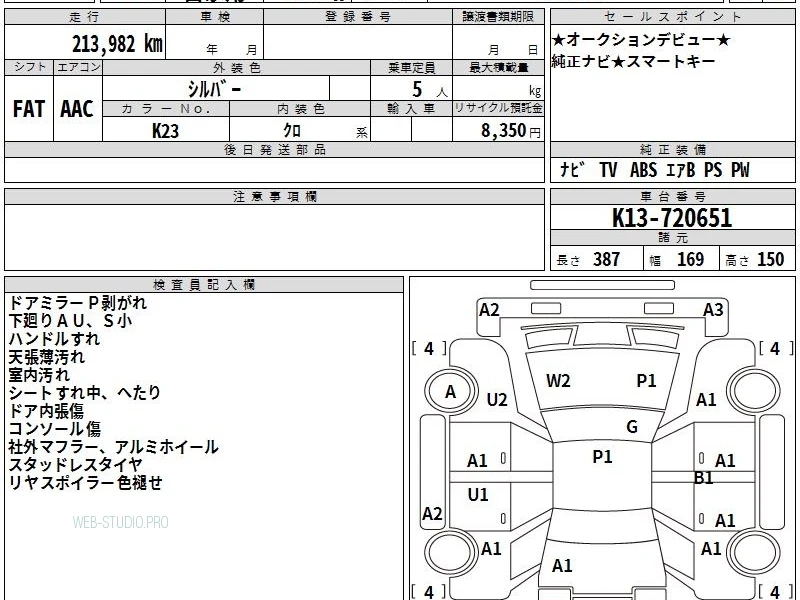Click the エアB airbag entry
Screen dimensions: 800x600
click(681, 170)
